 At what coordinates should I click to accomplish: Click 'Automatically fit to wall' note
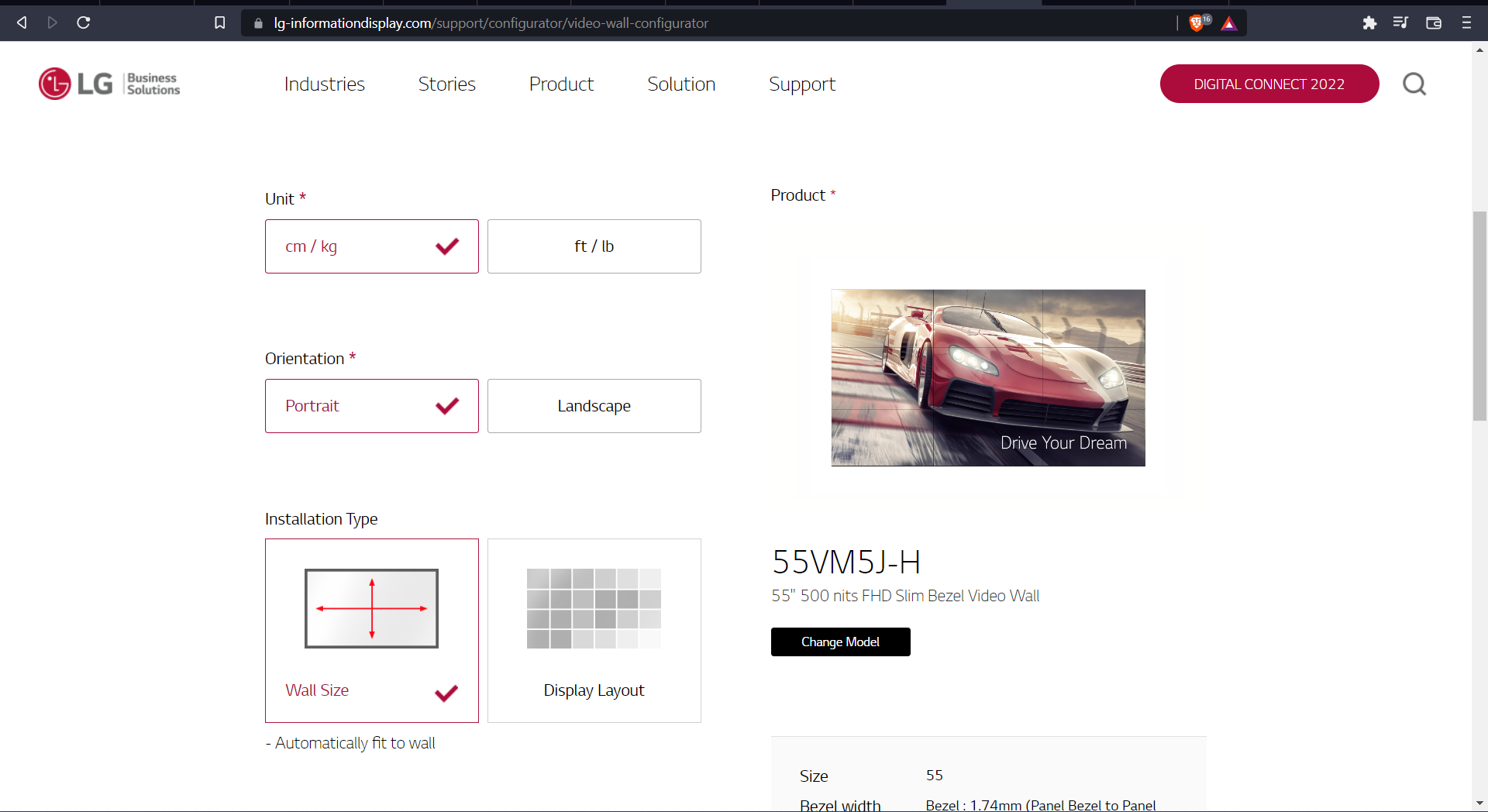pyautogui.click(x=350, y=743)
